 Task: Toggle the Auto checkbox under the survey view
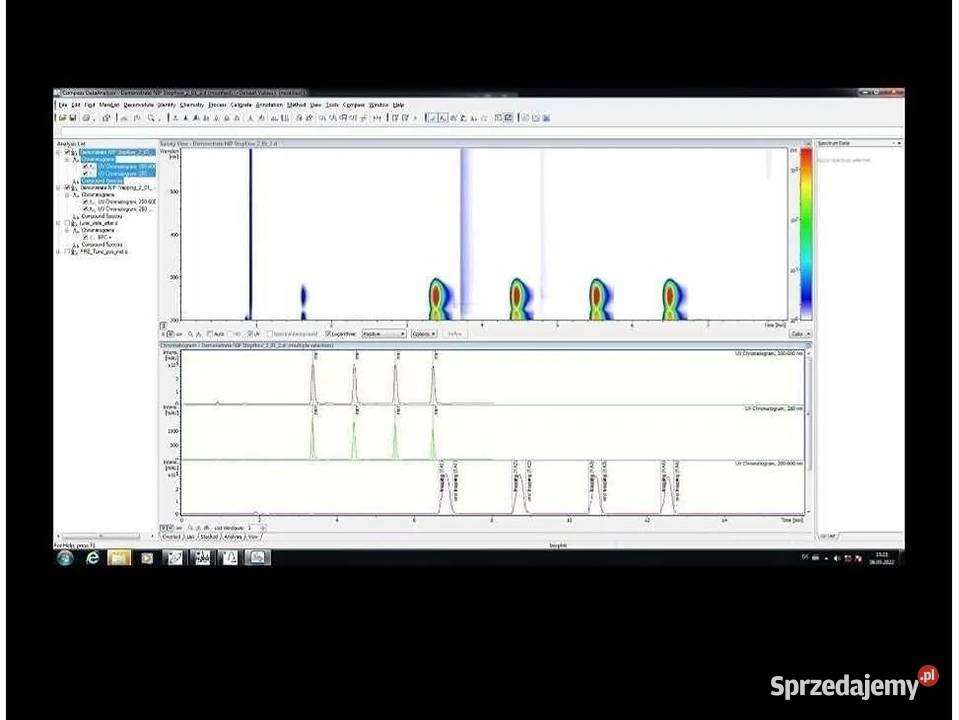[210, 334]
